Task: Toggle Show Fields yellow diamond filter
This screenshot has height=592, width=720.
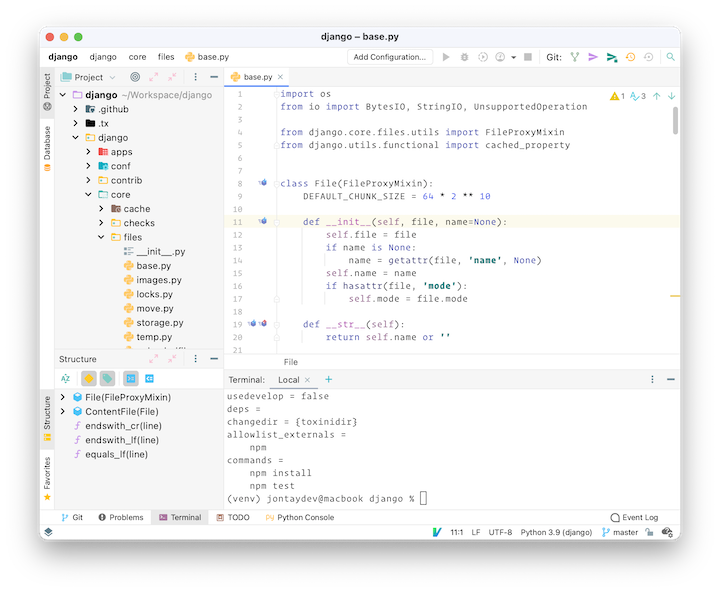Action: point(89,378)
